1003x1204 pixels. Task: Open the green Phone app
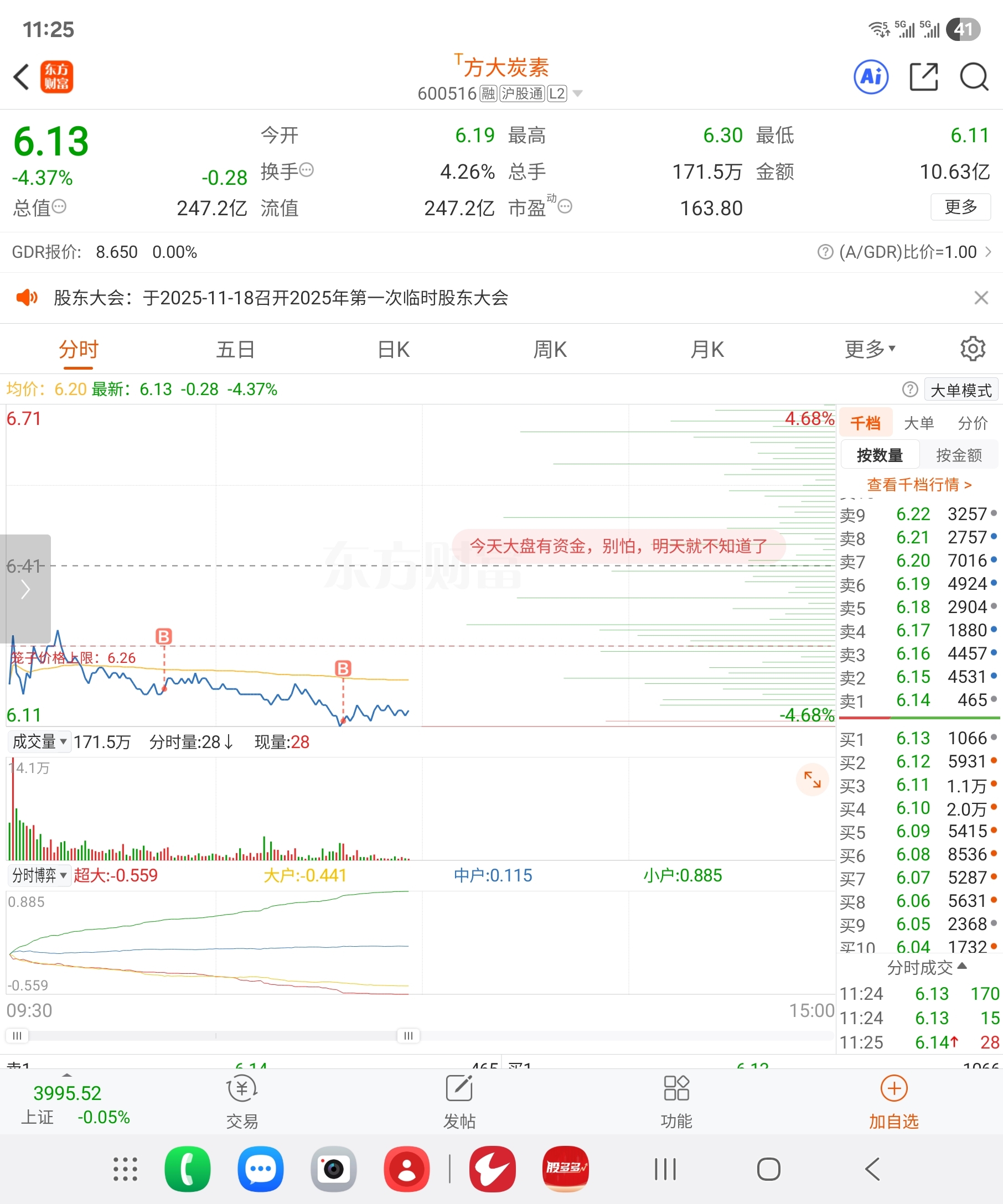click(x=188, y=1169)
